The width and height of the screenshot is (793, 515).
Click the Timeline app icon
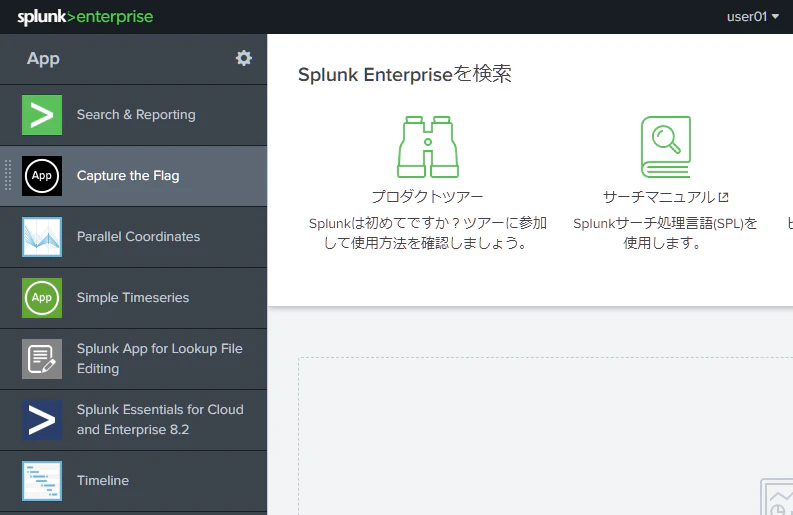pos(42,481)
